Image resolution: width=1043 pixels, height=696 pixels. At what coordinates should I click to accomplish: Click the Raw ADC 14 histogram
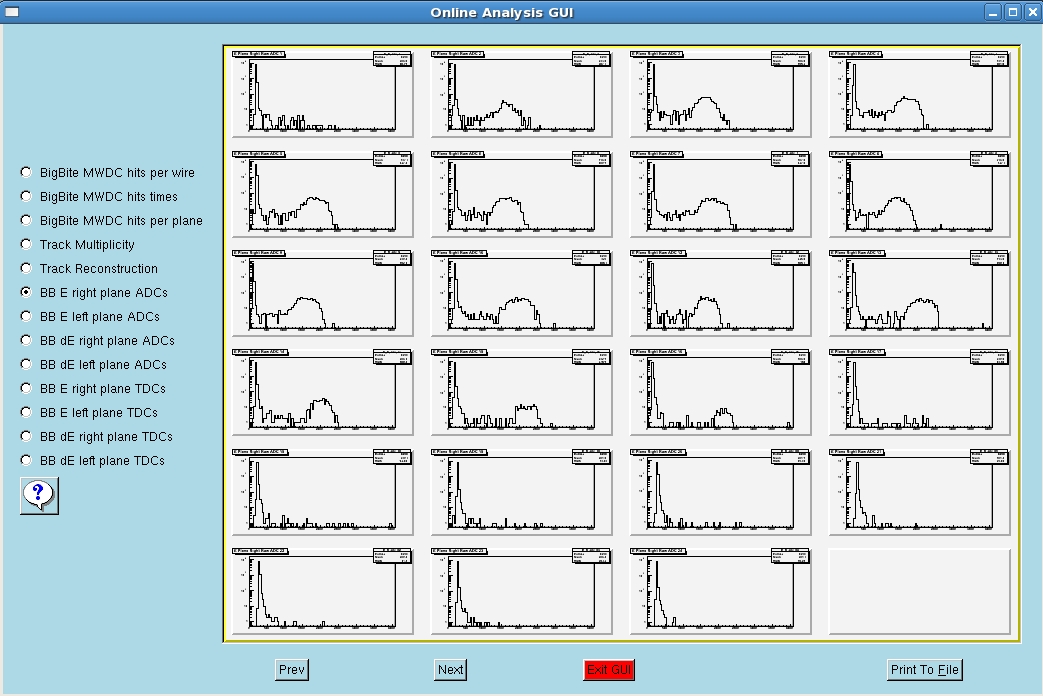click(x=323, y=392)
